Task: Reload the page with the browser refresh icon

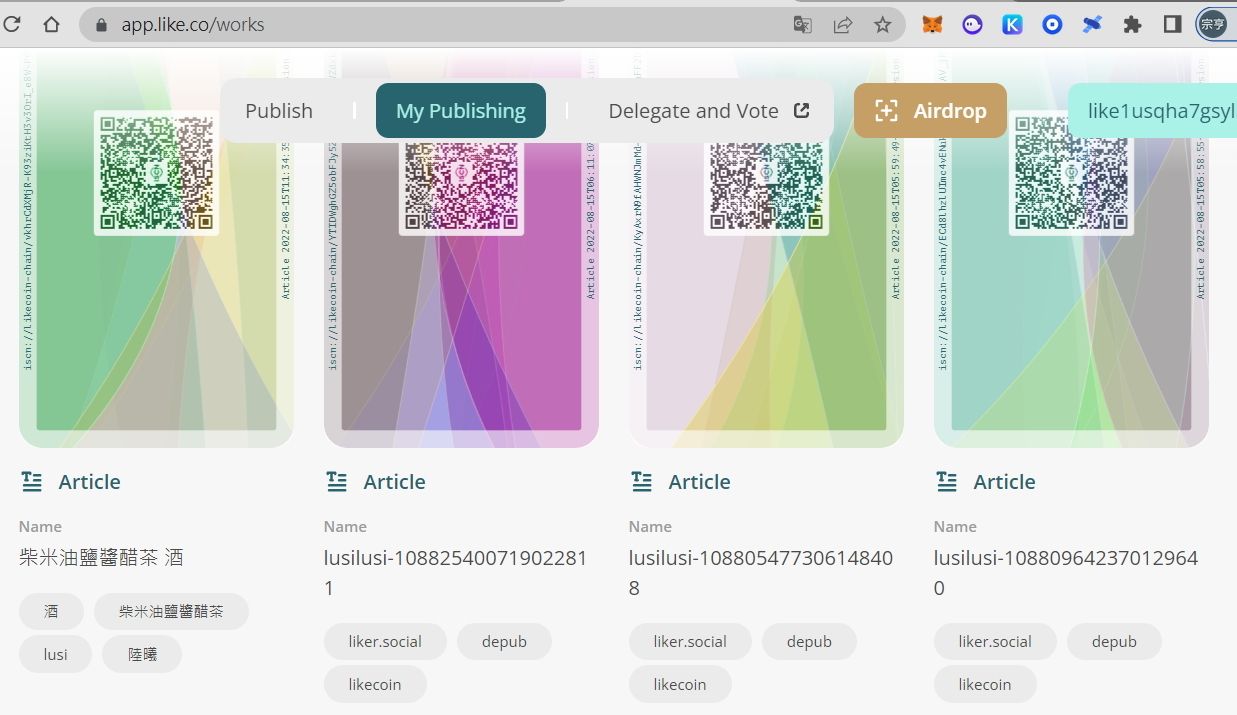Action: coord(11,24)
